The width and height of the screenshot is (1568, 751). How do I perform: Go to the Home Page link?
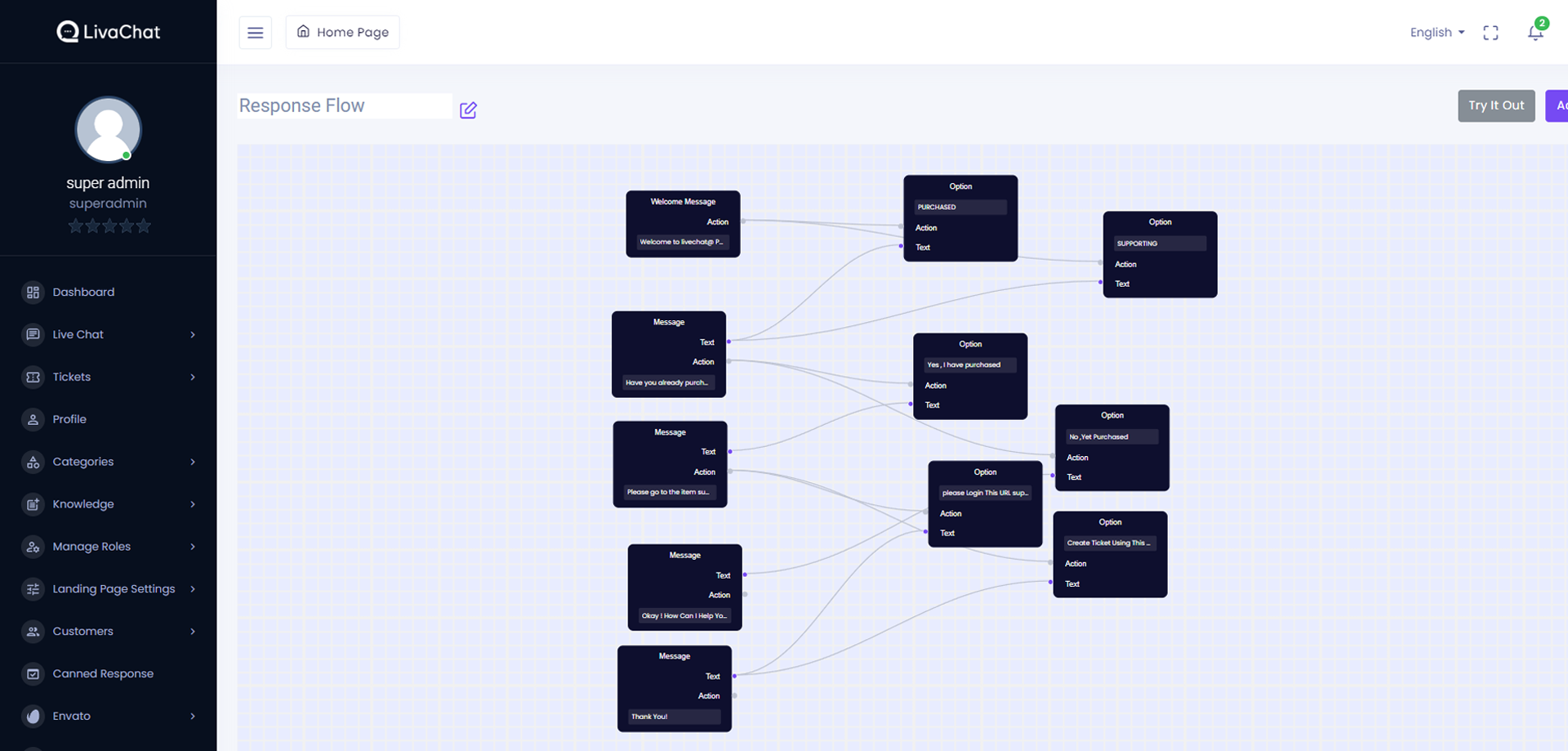pos(342,33)
